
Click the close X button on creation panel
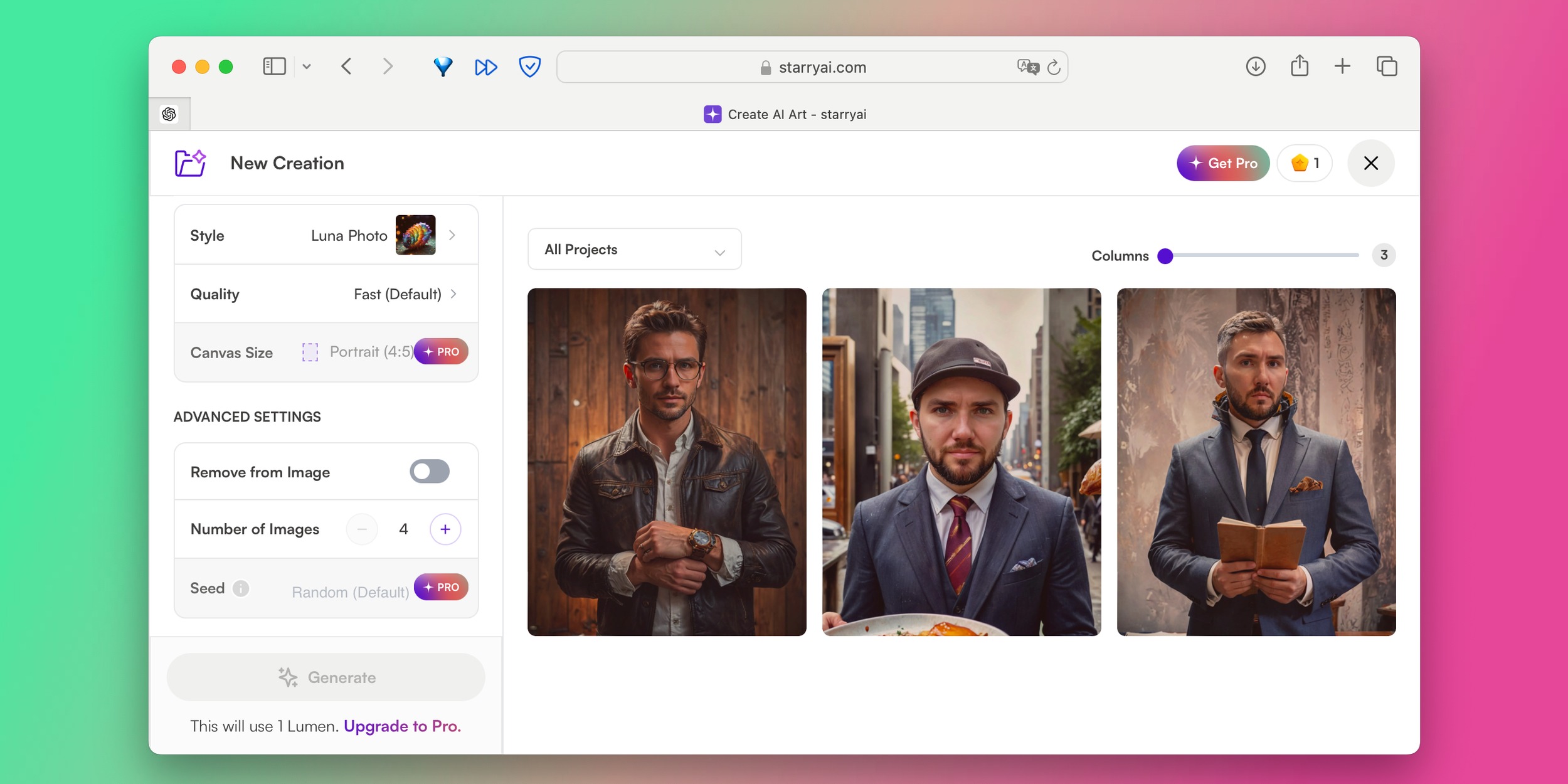click(1370, 163)
